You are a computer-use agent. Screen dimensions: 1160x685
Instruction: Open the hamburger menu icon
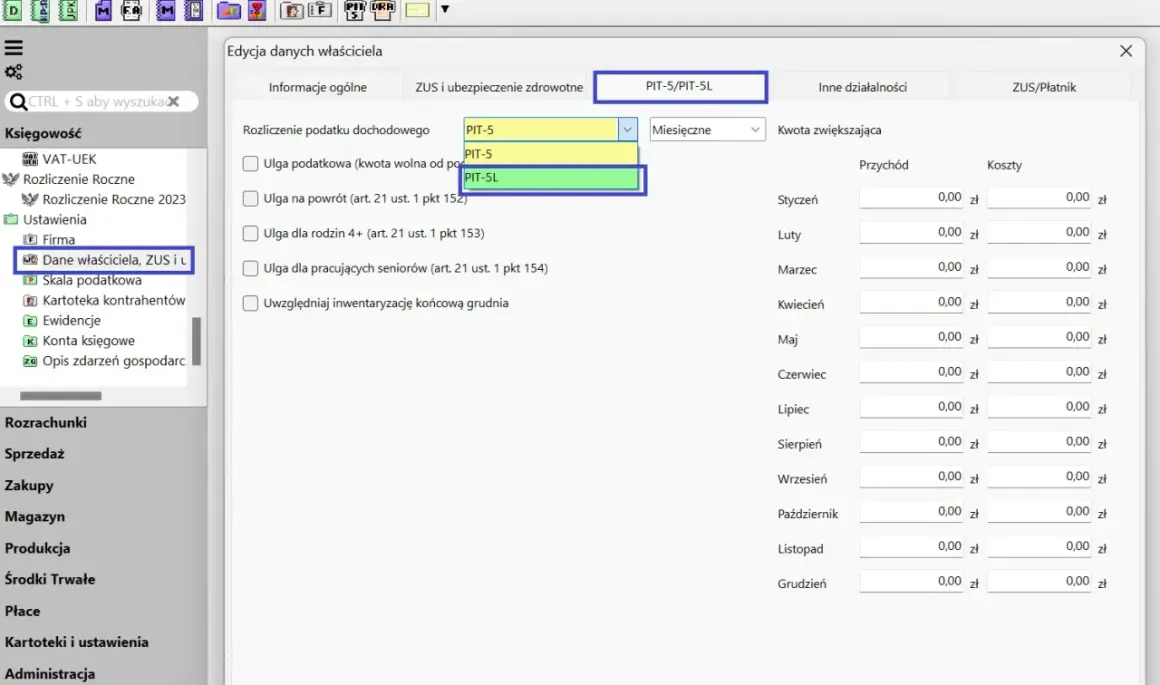pos(13,48)
